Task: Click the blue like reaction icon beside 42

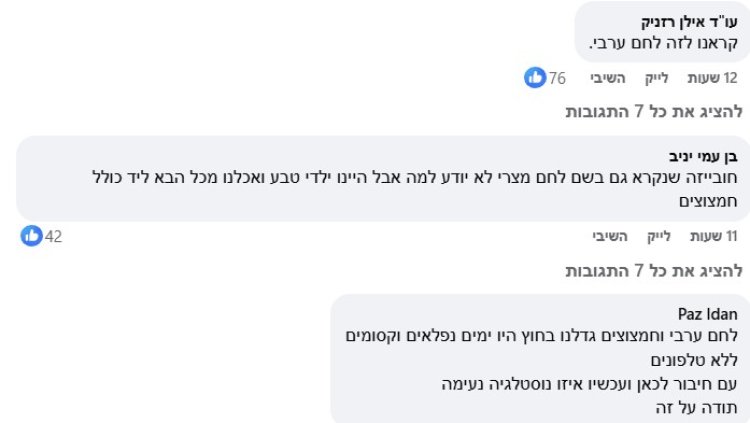Action: point(32,236)
